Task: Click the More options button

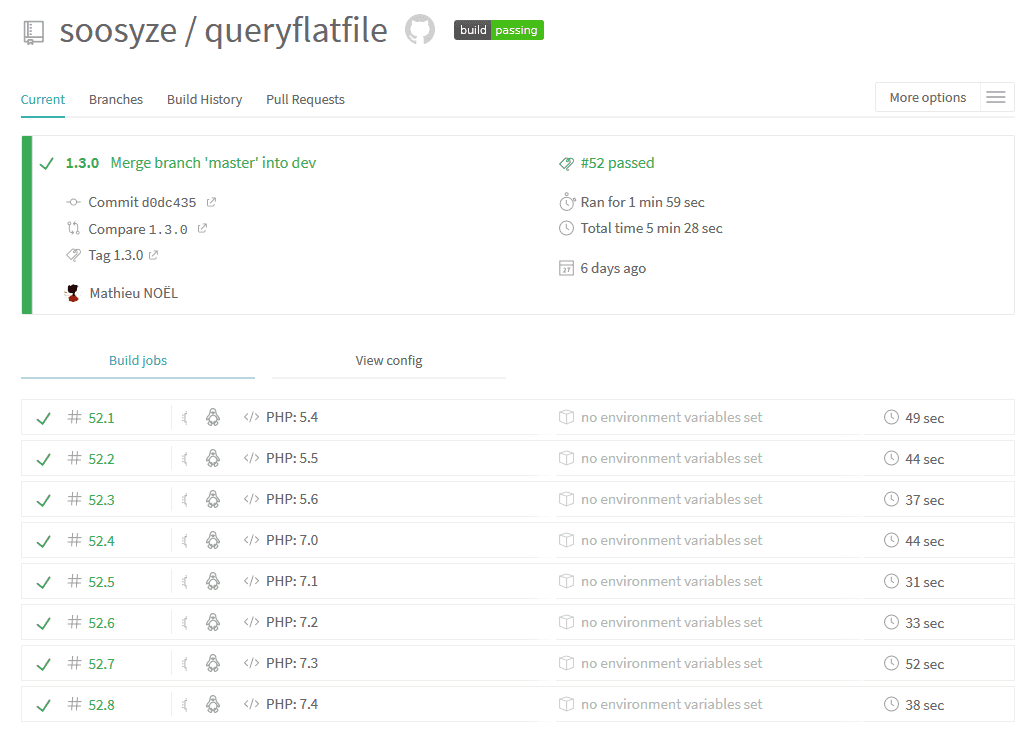Action: click(x=927, y=97)
